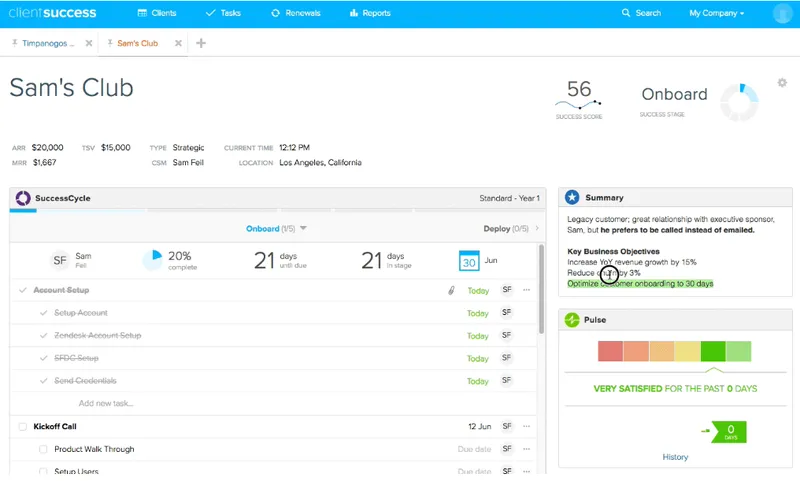
Task: Select the red pulse swatch
Action: [610, 351]
